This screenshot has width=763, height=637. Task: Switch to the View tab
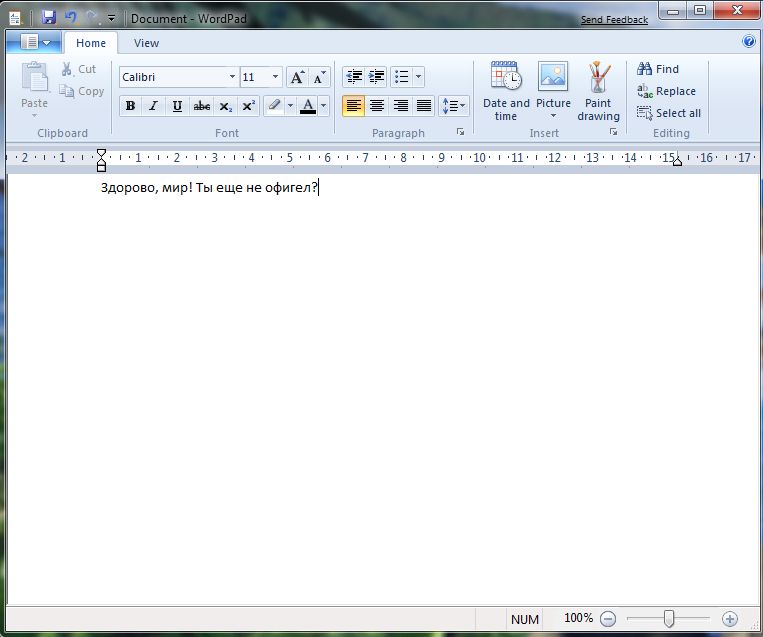146,43
